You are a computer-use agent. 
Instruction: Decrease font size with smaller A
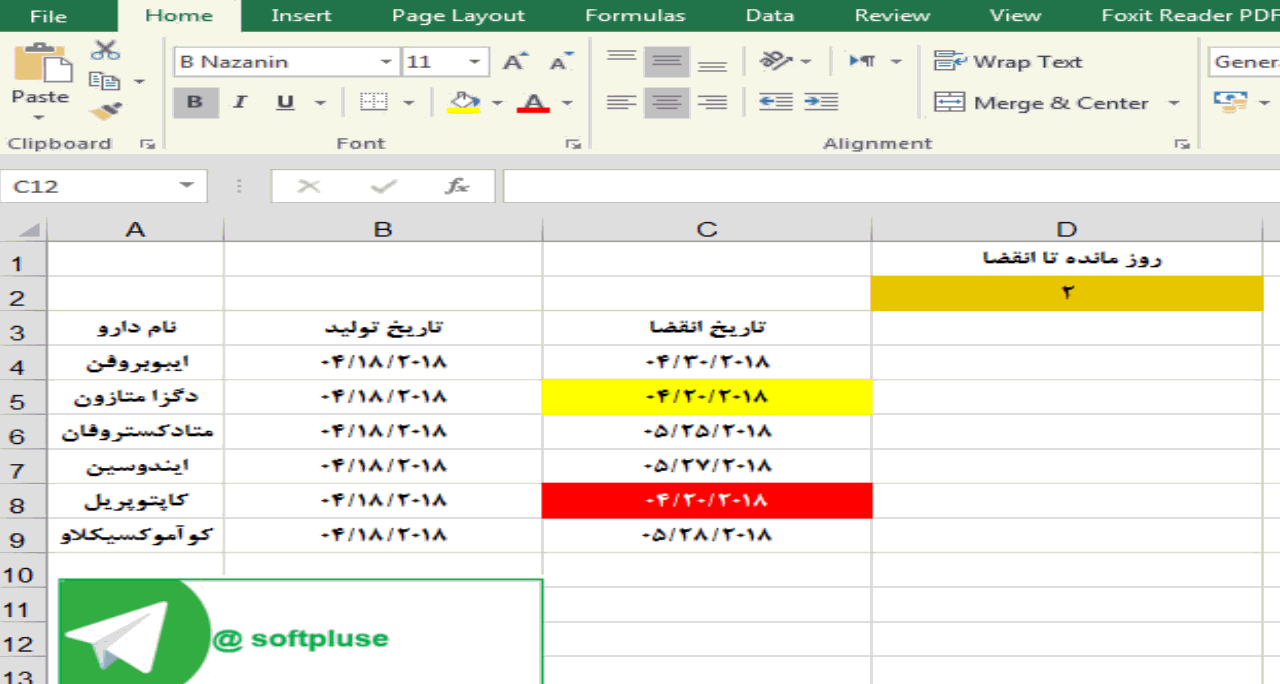[x=561, y=62]
